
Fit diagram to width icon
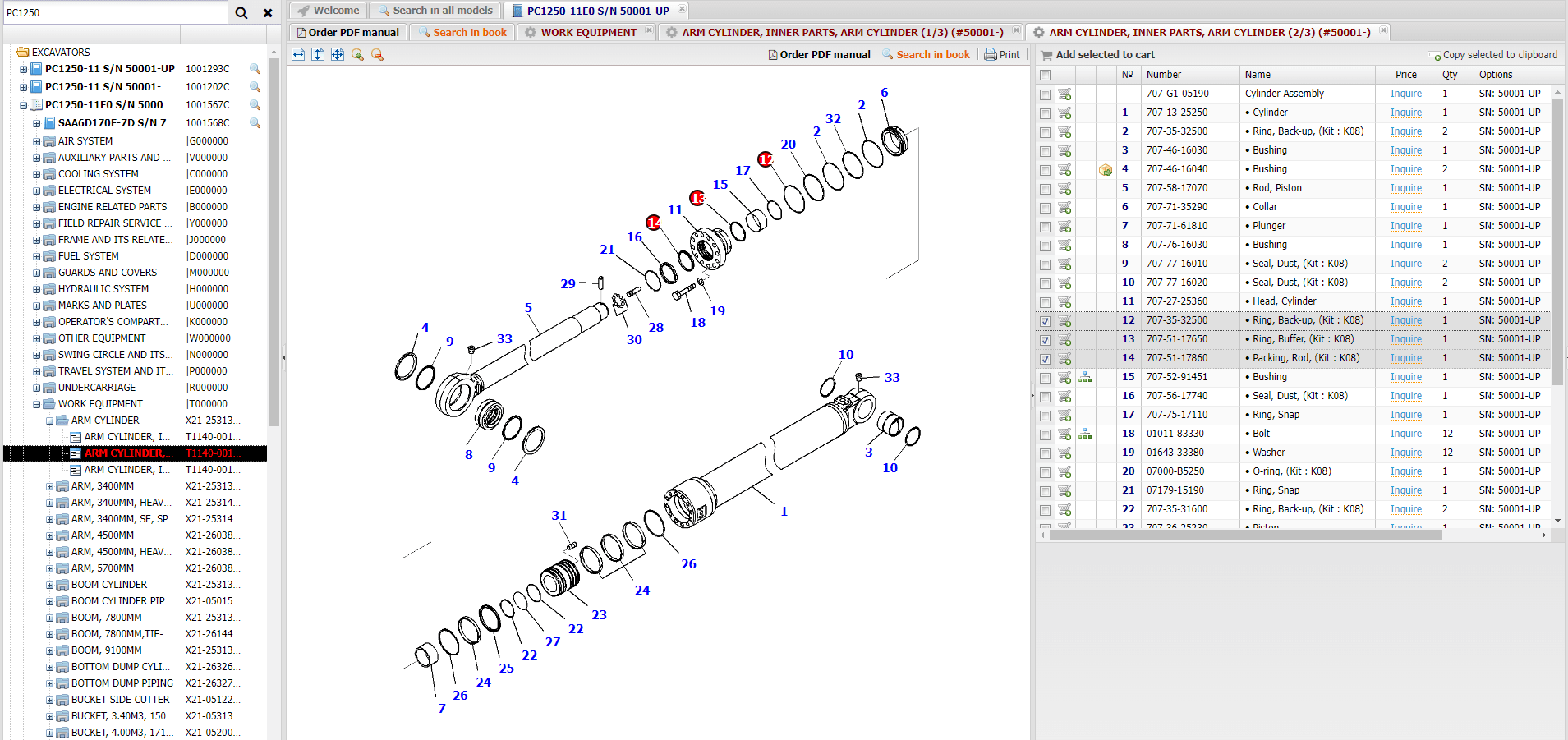(x=298, y=54)
